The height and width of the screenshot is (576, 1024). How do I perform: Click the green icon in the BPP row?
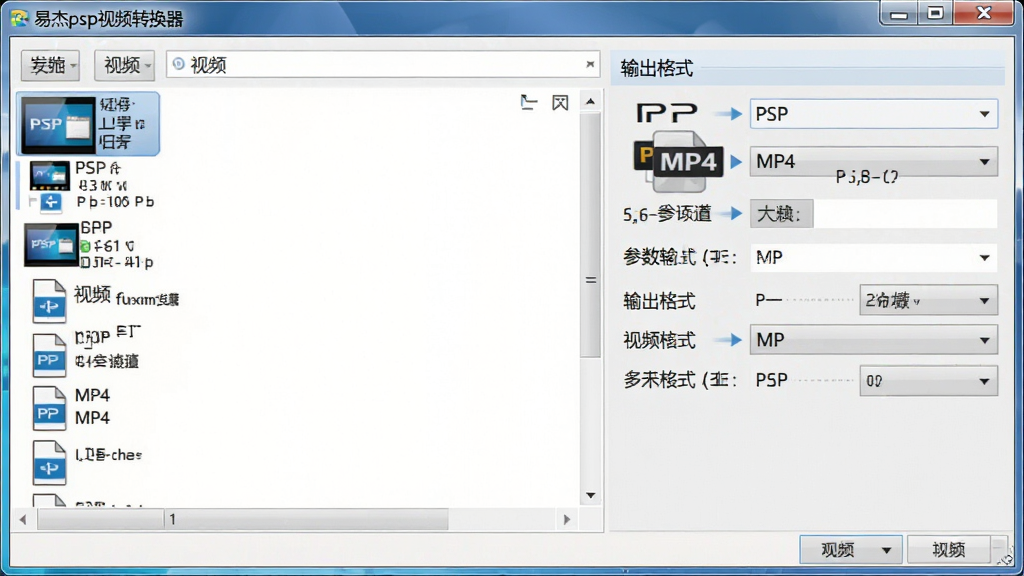(85, 246)
